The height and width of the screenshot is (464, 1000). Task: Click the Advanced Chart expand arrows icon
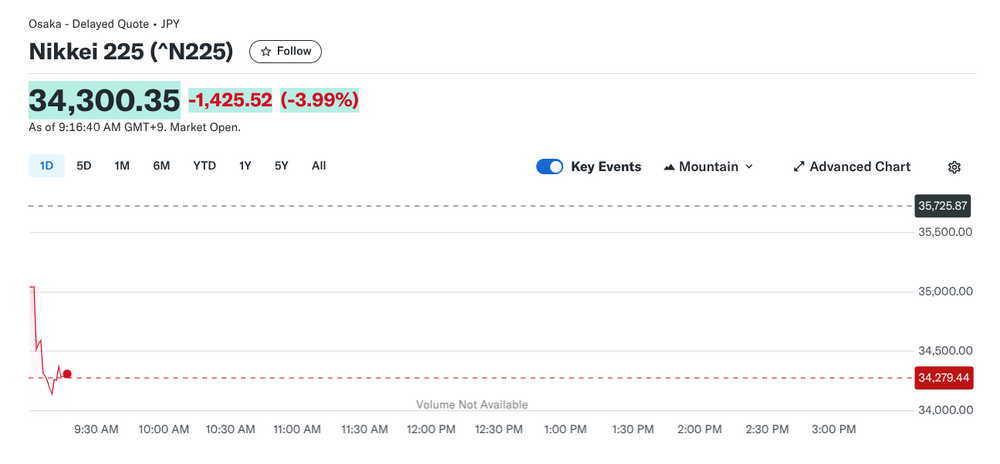(x=799, y=167)
